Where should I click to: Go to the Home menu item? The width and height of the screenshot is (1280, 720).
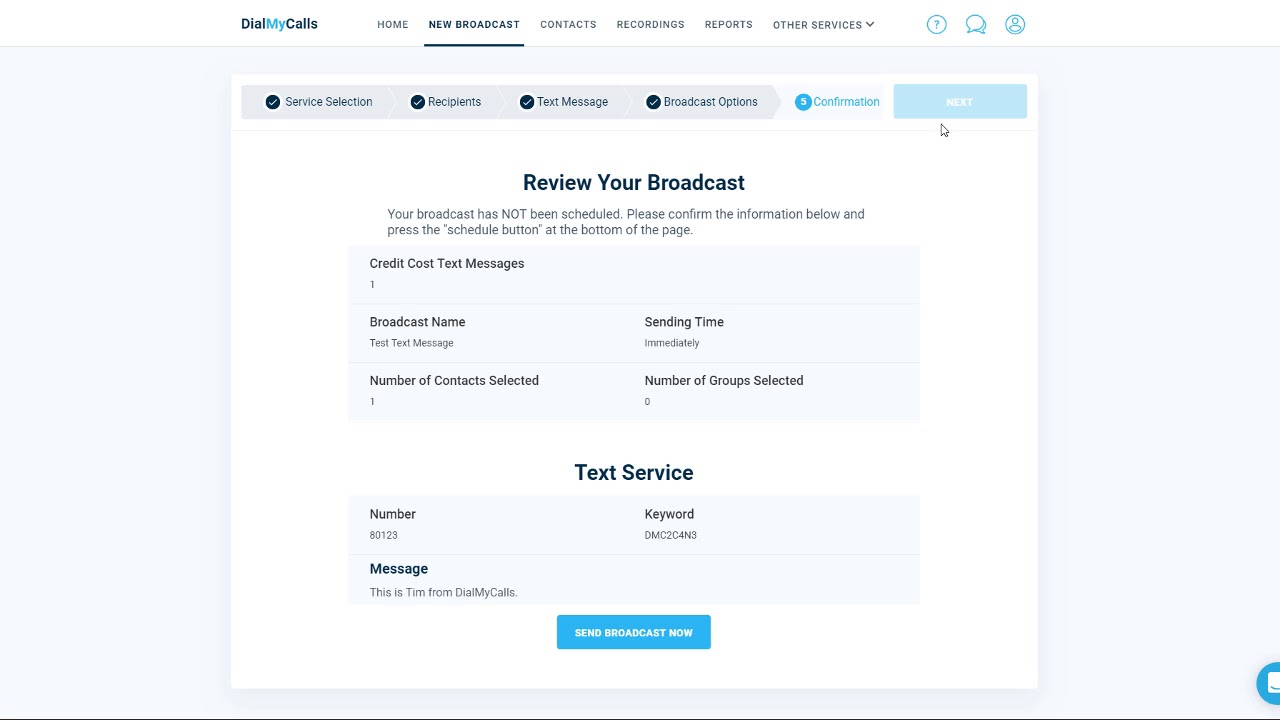[x=392, y=25]
